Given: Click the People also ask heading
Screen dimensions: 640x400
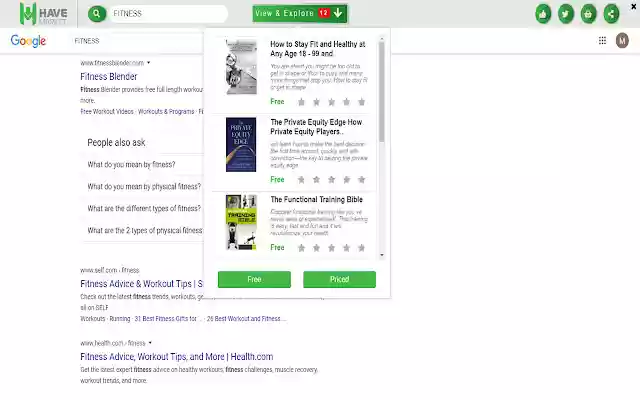Looking at the screenshot, I should tap(116, 142).
